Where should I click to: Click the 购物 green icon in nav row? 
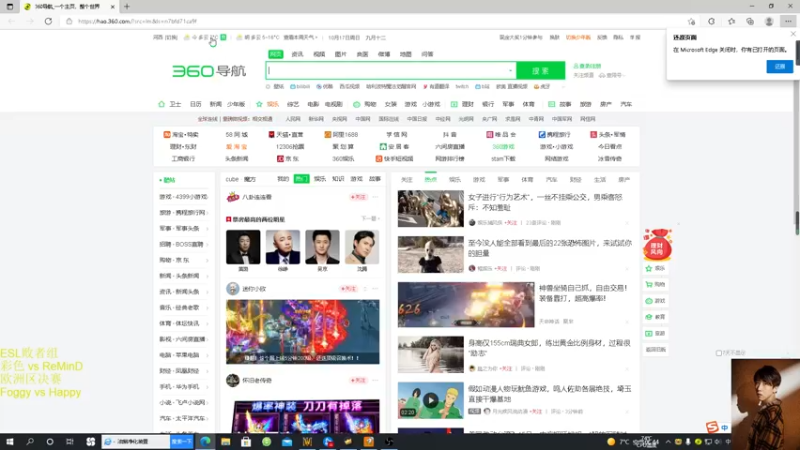tap(357, 104)
